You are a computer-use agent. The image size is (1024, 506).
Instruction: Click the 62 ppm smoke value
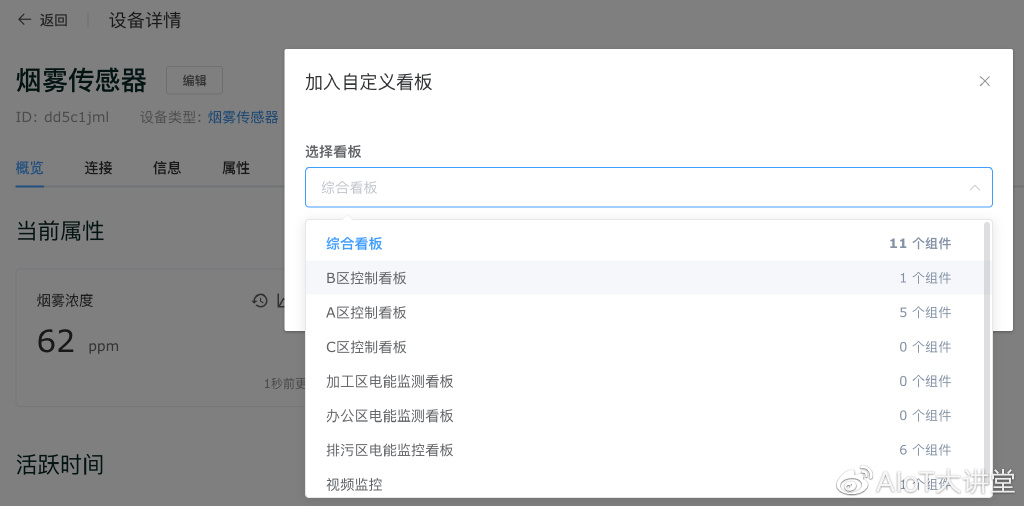click(x=78, y=341)
